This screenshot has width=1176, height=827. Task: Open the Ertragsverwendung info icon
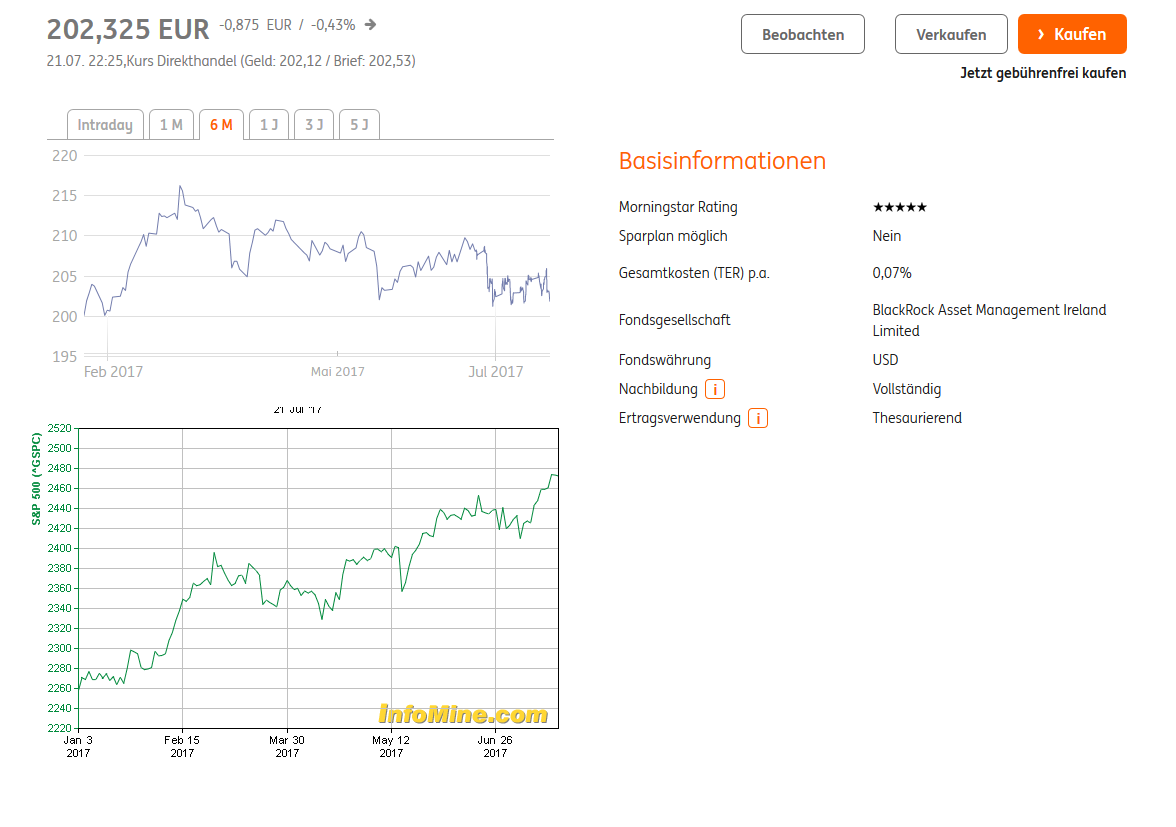pos(758,418)
